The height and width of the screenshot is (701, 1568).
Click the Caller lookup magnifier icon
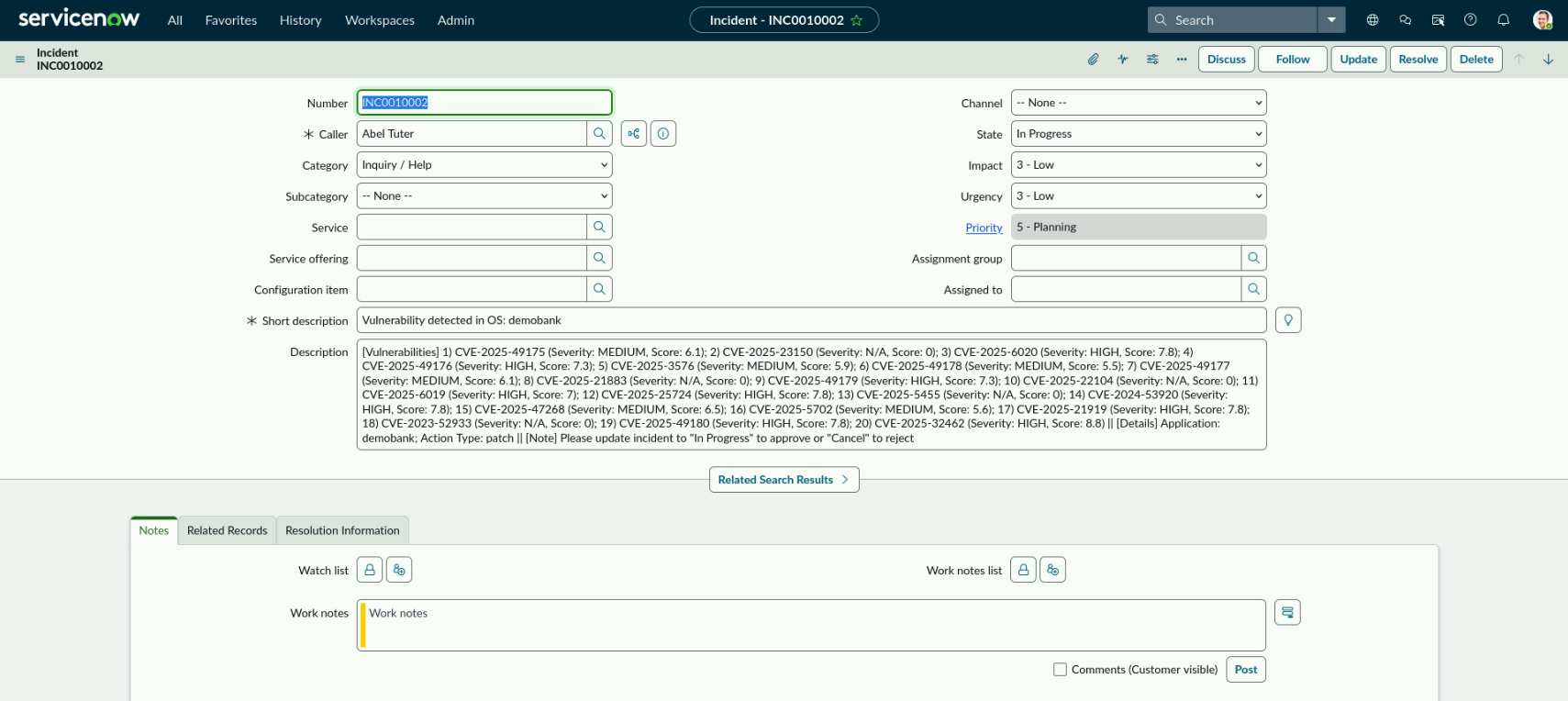point(599,134)
